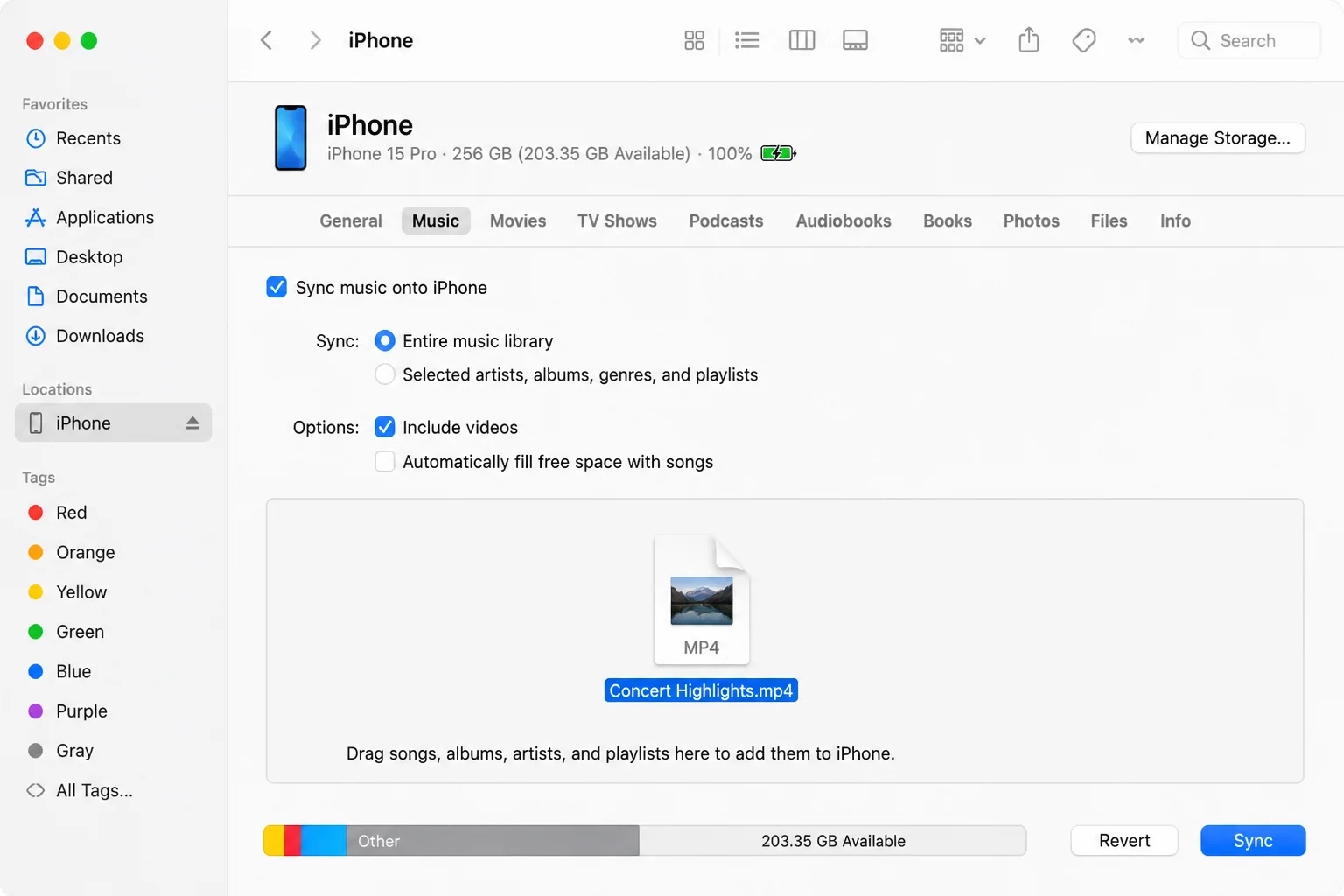Click the blue Sync button

[1253, 841]
